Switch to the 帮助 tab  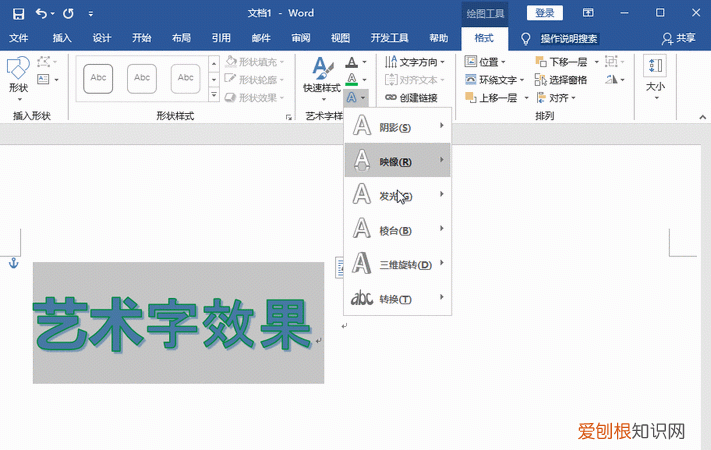438,39
